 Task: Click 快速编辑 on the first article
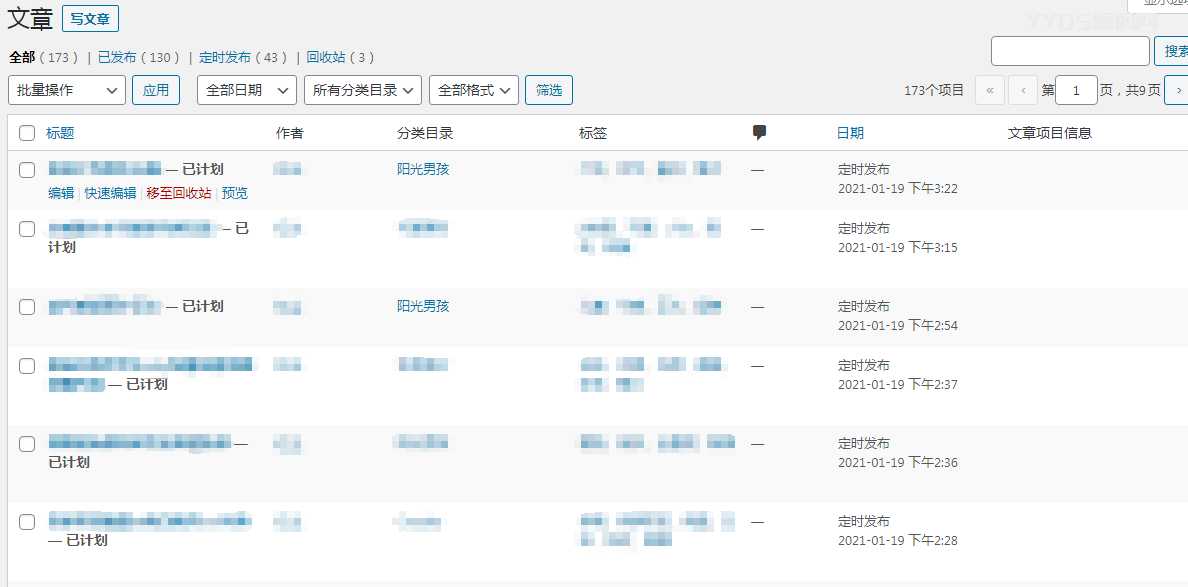[x=110, y=193]
